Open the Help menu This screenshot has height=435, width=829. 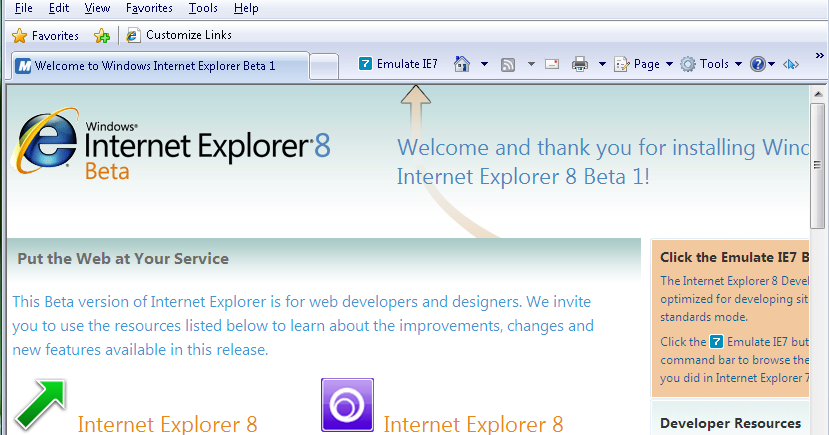[x=246, y=8]
